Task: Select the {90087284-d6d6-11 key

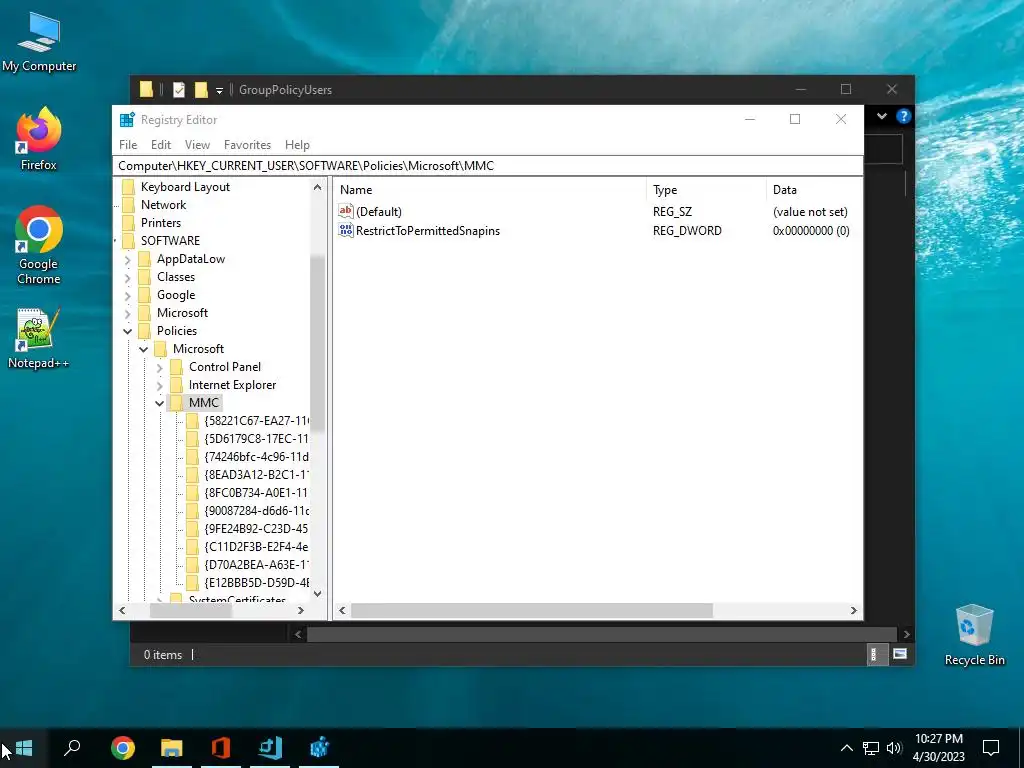Action: [256, 511]
